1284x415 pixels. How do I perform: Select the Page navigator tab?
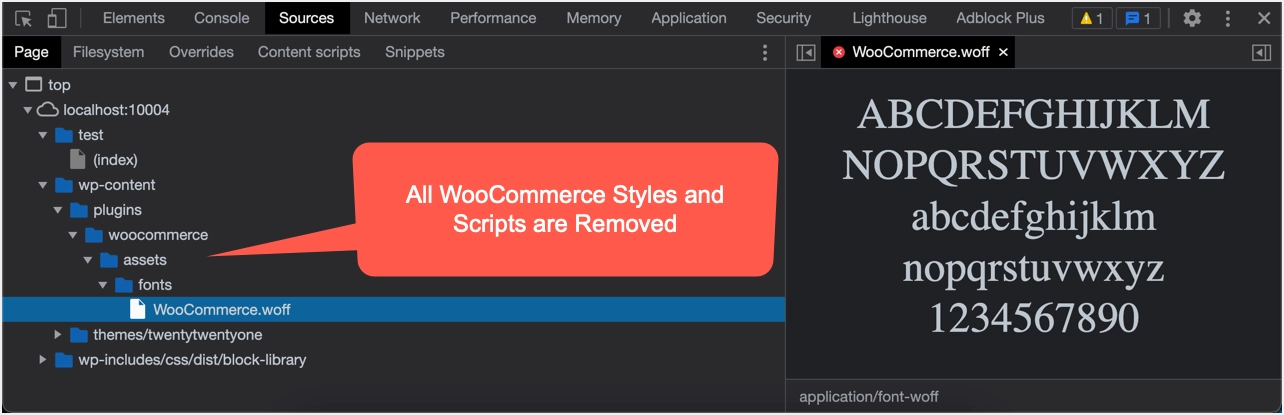click(x=32, y=52)
